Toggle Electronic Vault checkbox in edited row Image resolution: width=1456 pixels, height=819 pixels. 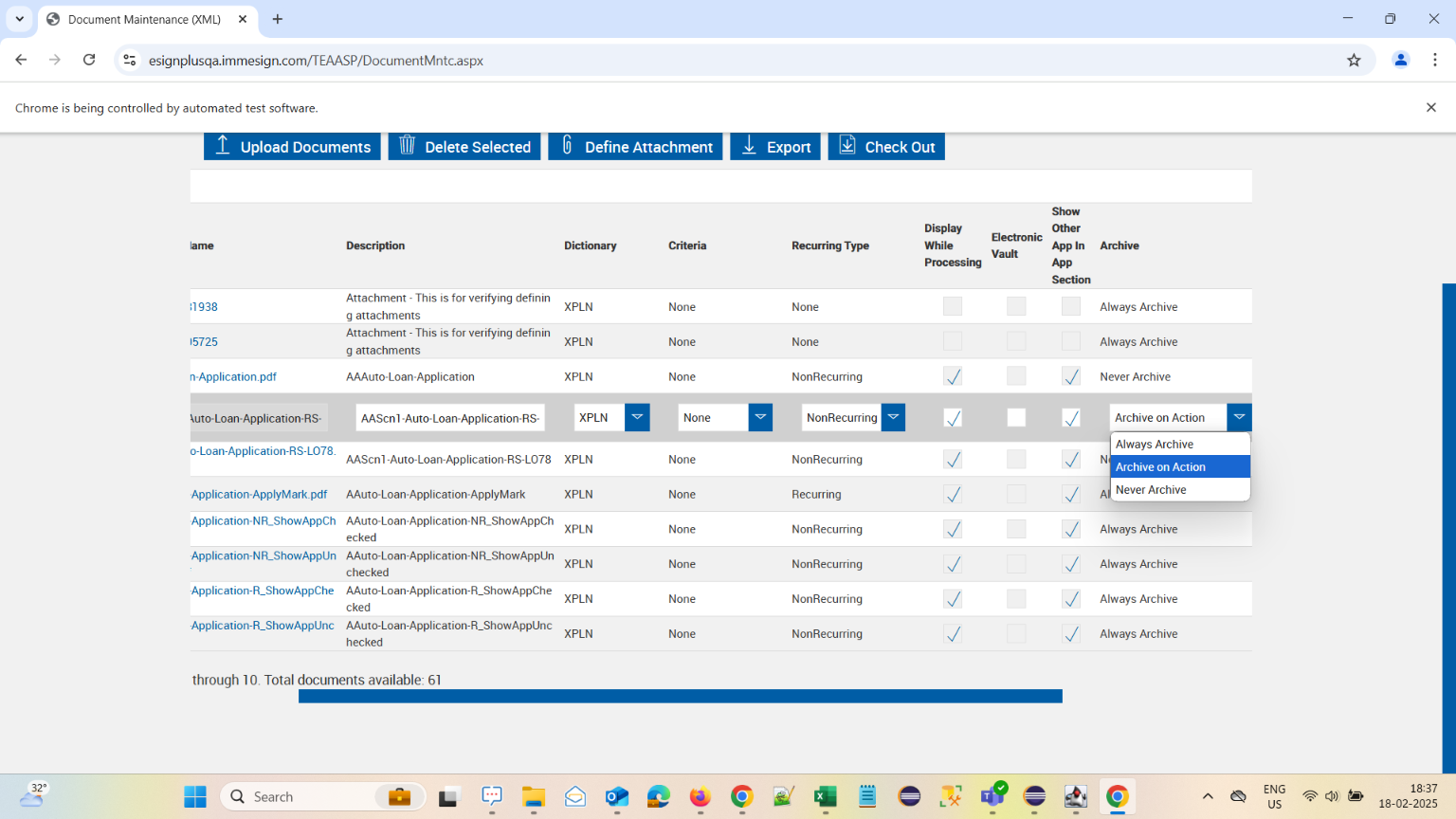1016,418
